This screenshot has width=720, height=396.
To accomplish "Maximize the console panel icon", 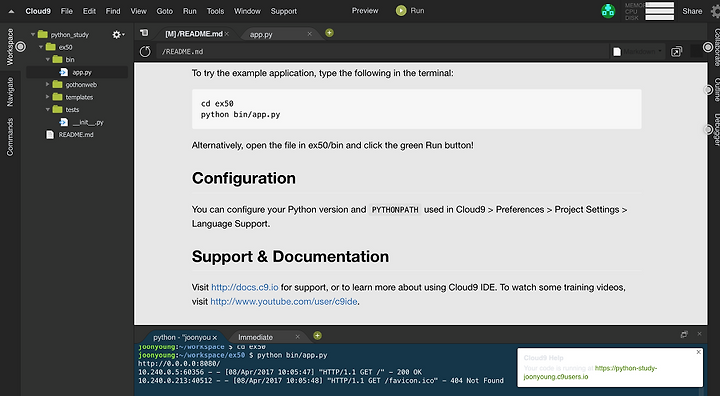I will [x=684, y=334].
